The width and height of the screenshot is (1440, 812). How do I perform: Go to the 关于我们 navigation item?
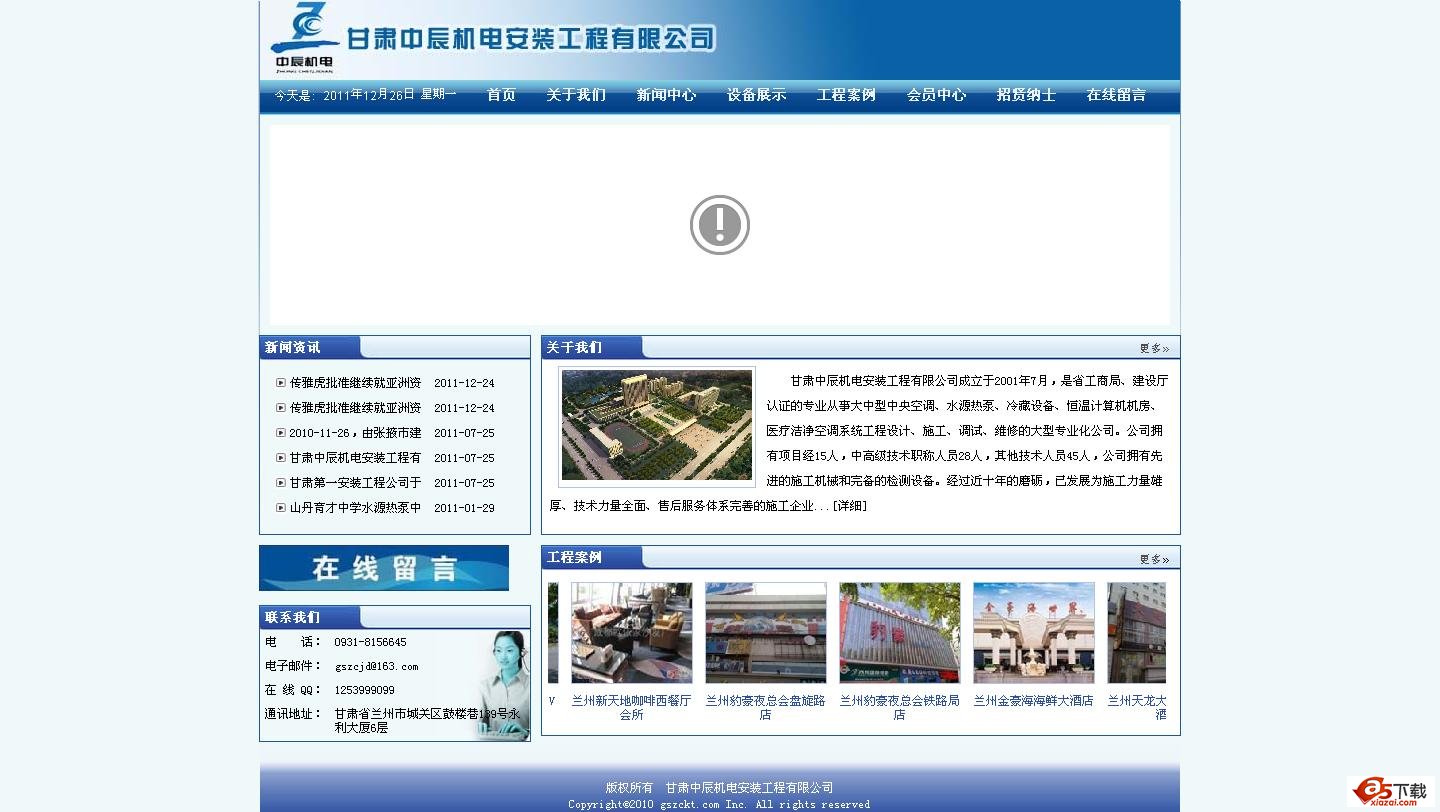(576, 95)
